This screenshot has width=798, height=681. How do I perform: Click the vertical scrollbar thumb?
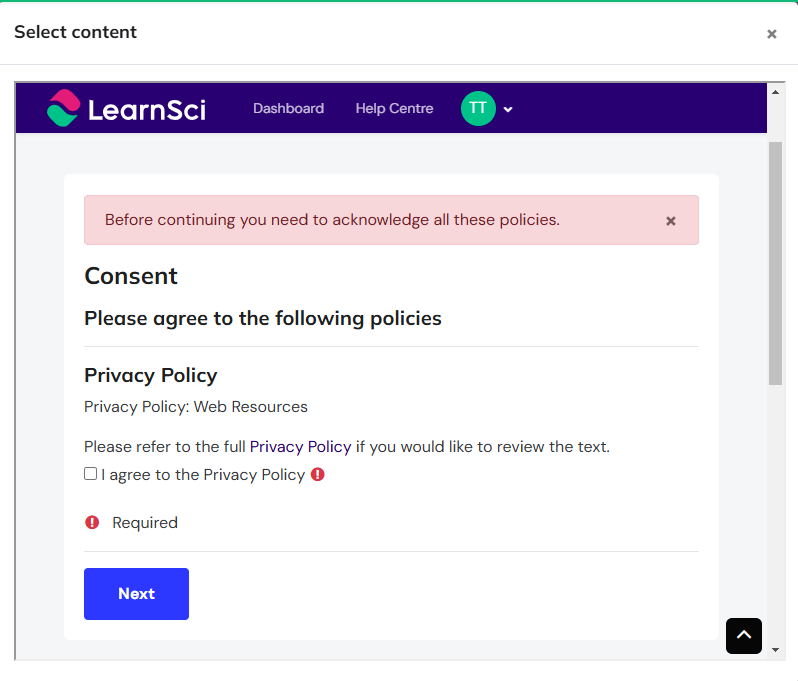pos(775,262)
